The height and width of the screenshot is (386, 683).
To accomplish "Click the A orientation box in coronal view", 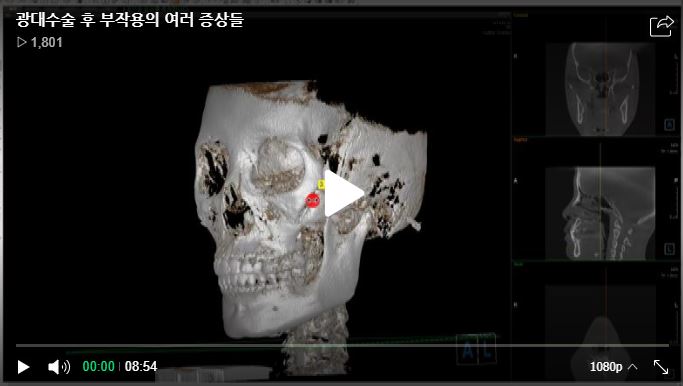I will point(669,125).
